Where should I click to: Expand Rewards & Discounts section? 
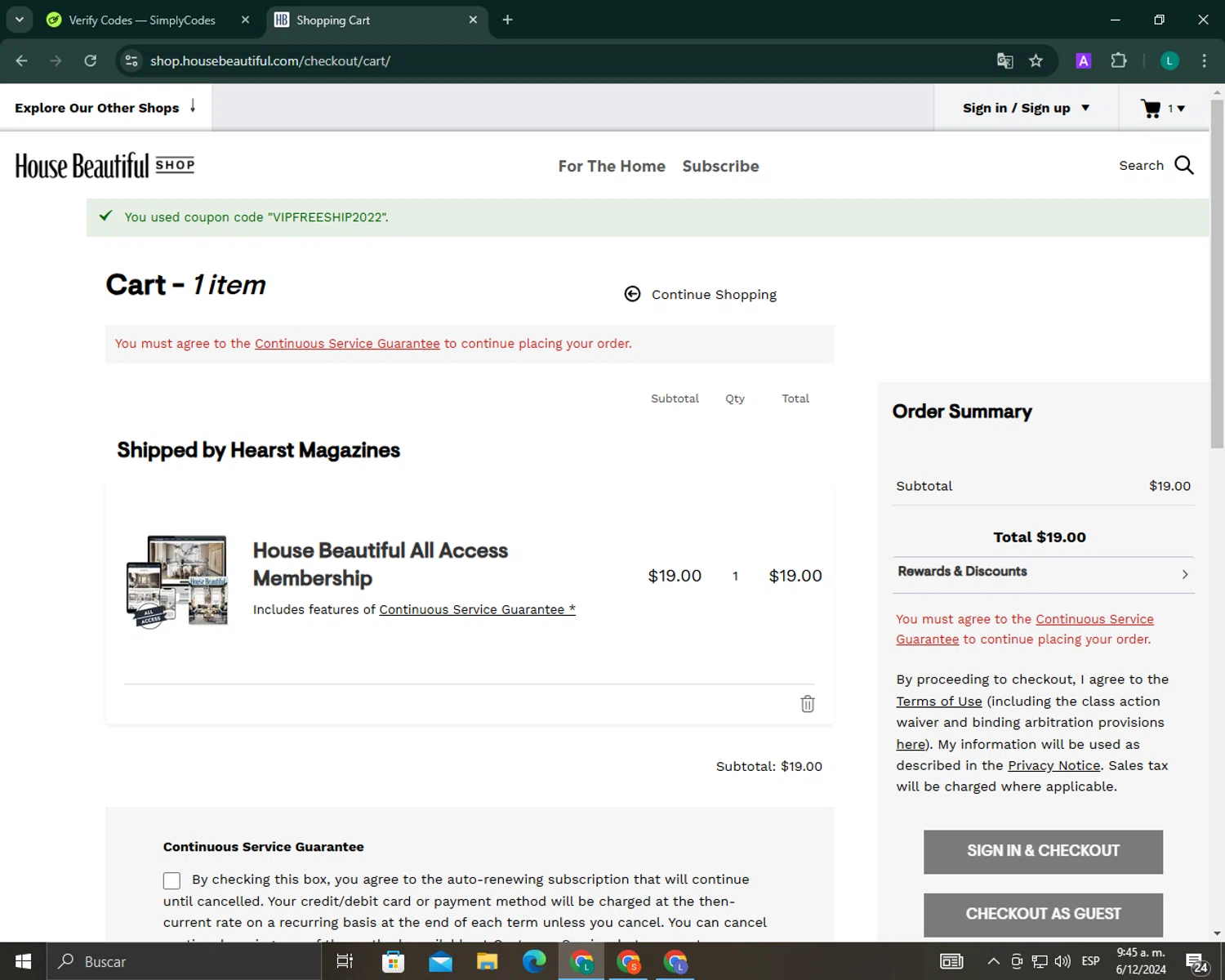pyautogui.click(x=1043, y=574)
